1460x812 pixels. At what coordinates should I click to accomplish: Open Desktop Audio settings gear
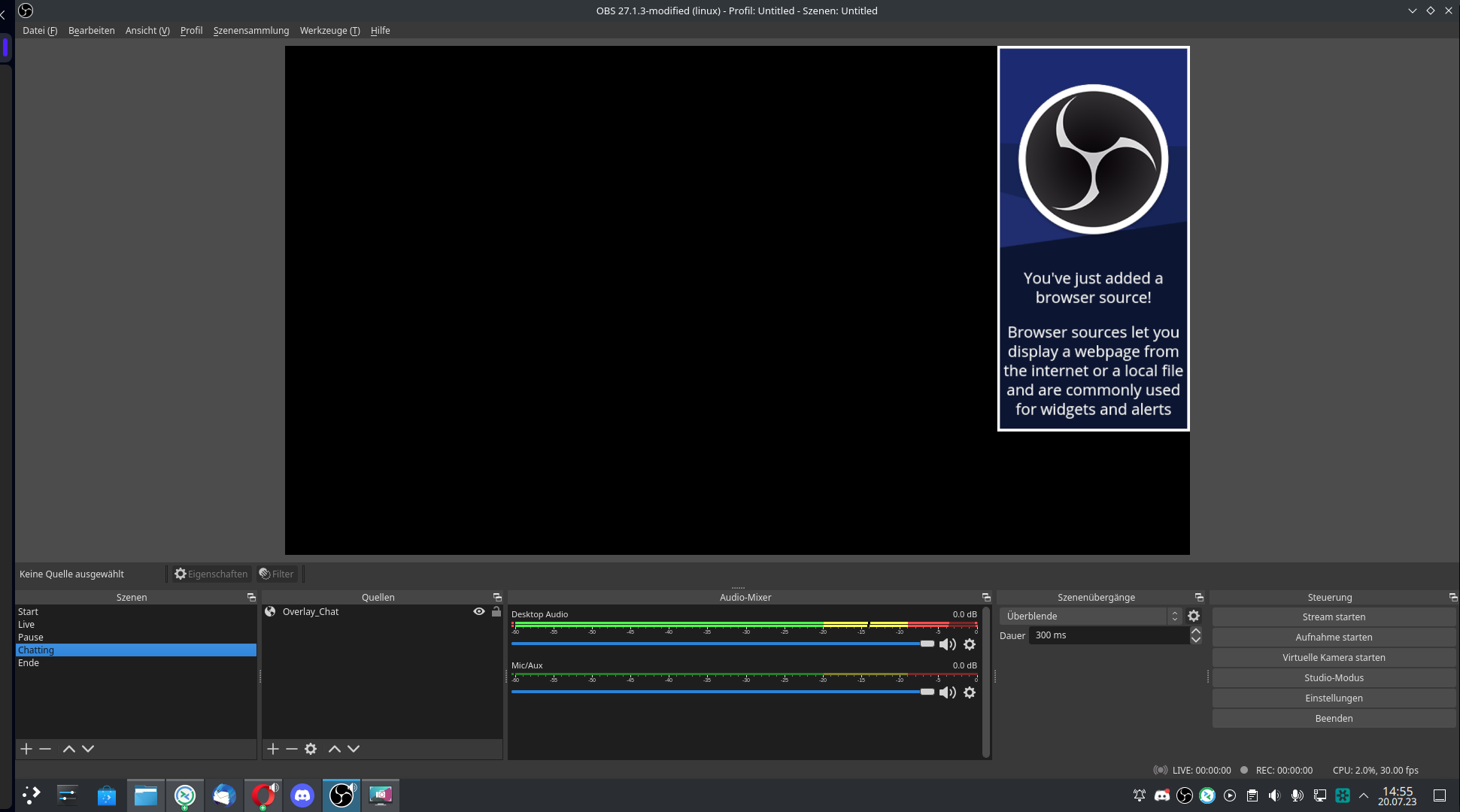coord(970,644)
